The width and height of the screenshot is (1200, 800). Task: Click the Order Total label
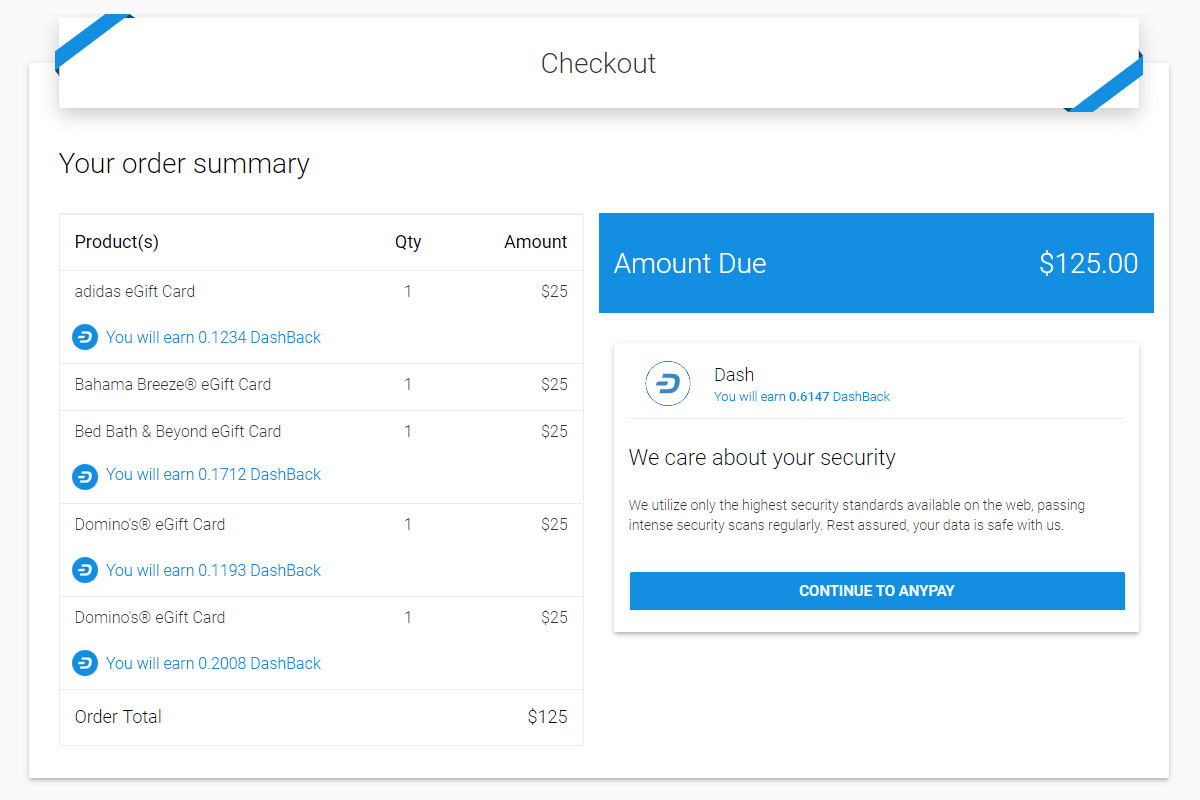118,716
